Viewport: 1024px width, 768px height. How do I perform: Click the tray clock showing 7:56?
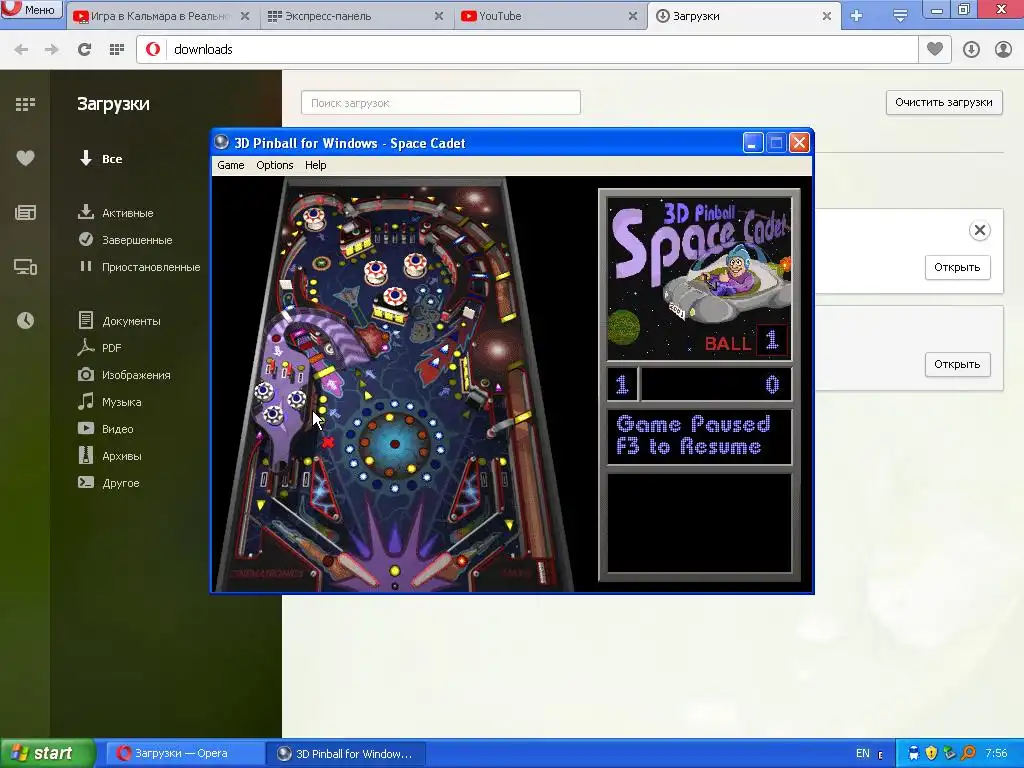(996, 754)
